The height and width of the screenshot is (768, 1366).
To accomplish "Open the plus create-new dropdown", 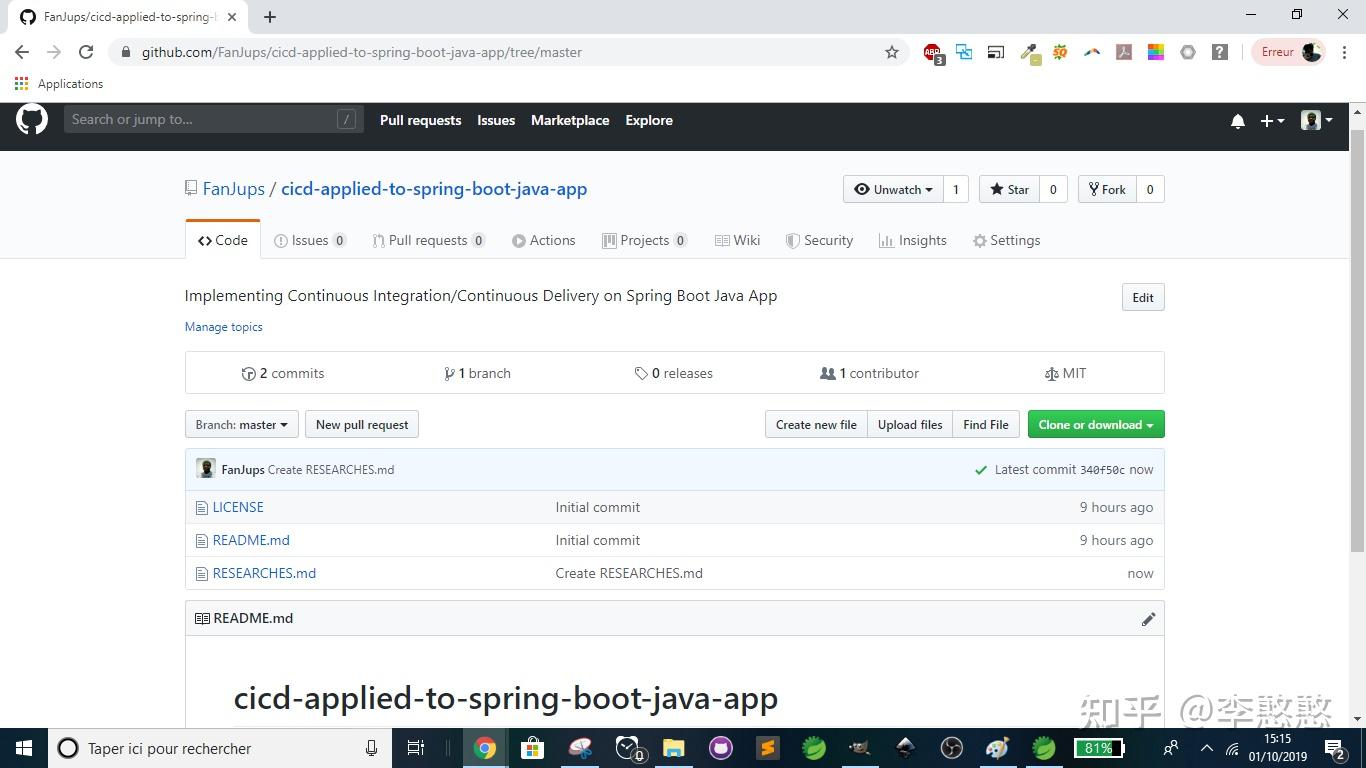I will coord(1271,120).
